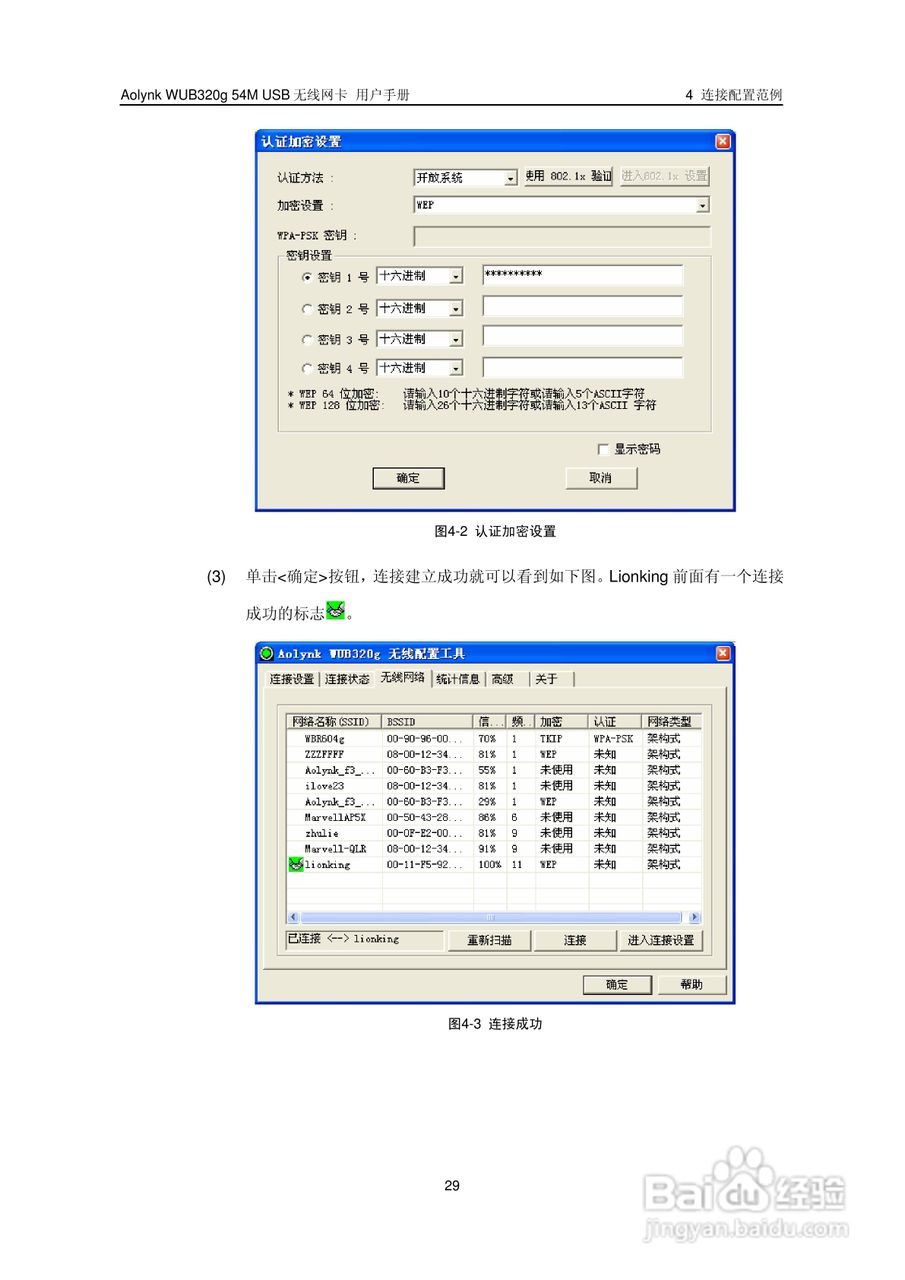Viewport: 905px width, 1280px height.
Task: Click the 100% signal cell
Action: point(490,865)
